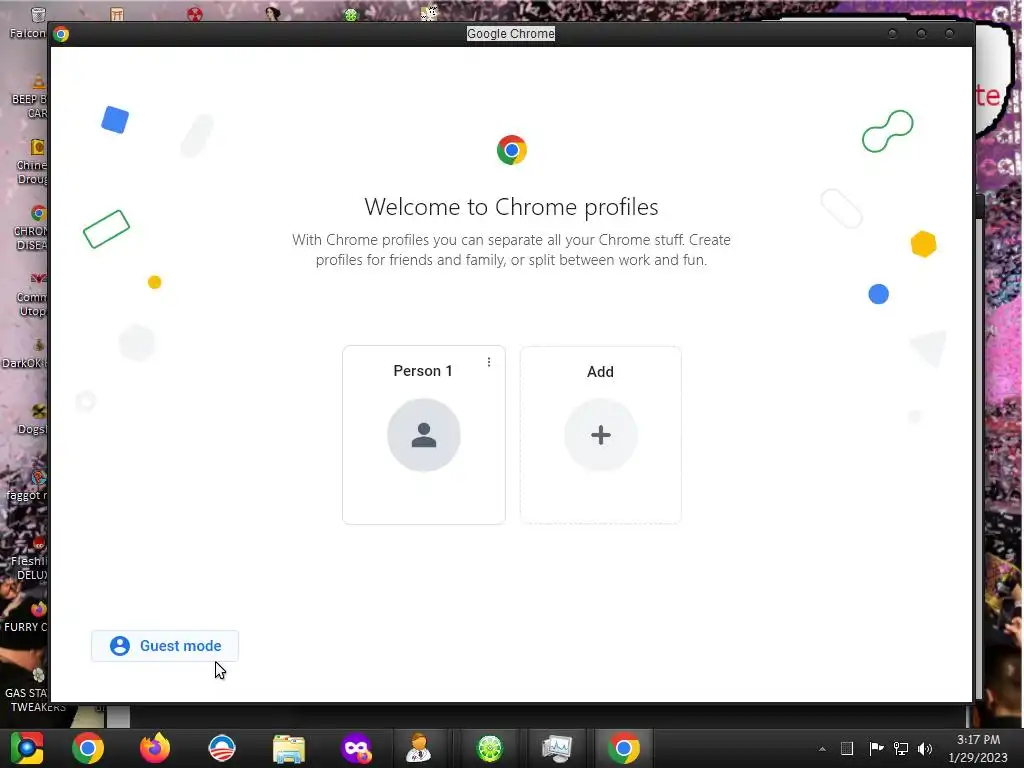Select the Falcon recycle bin desktop icon
1024x768 pixels.
point(29,22)
